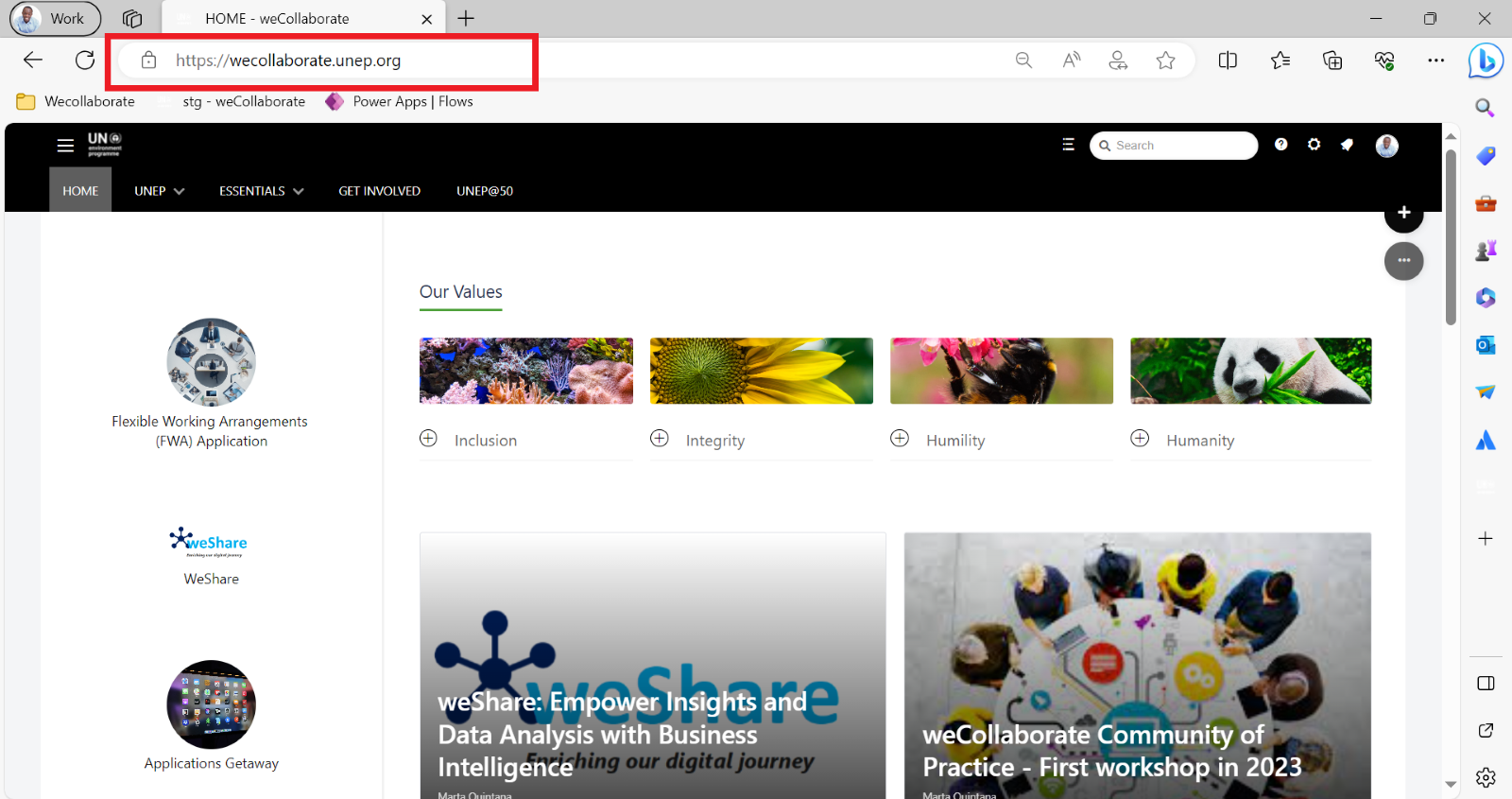The height and width of the screenshot is (799, 1512).
Task: Open the paper plane icon in sidebar
Action: (1486, 391)
